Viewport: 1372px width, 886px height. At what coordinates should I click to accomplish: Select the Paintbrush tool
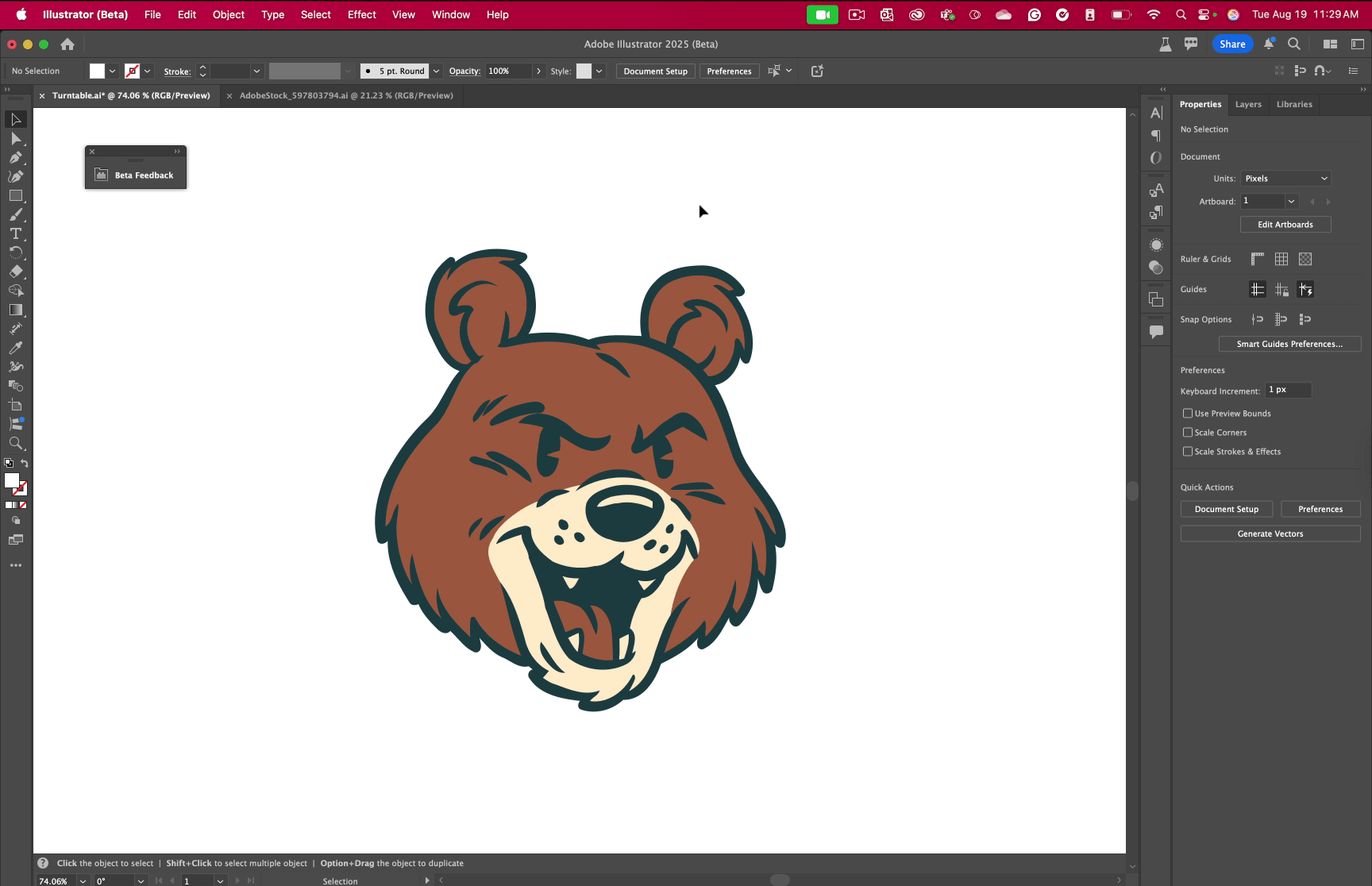pos(16,213)
